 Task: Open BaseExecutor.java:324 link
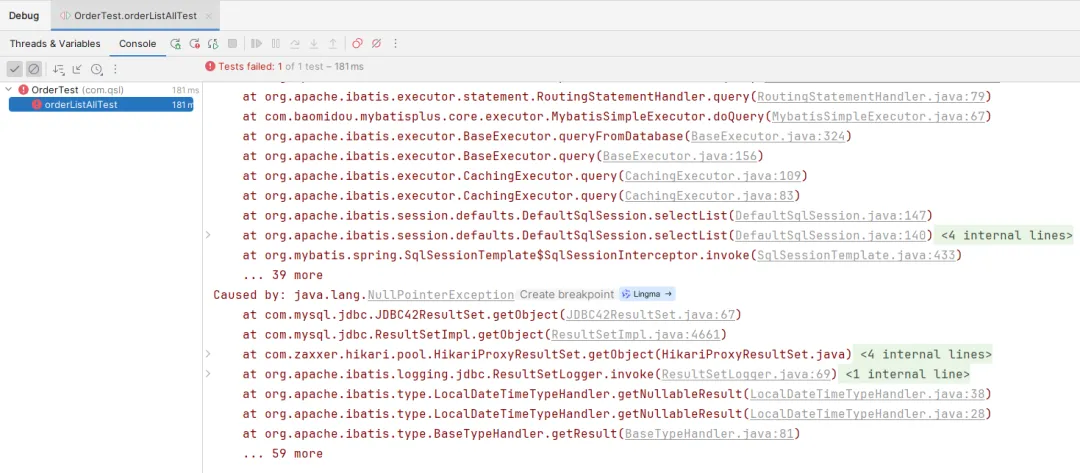[767, 136]
